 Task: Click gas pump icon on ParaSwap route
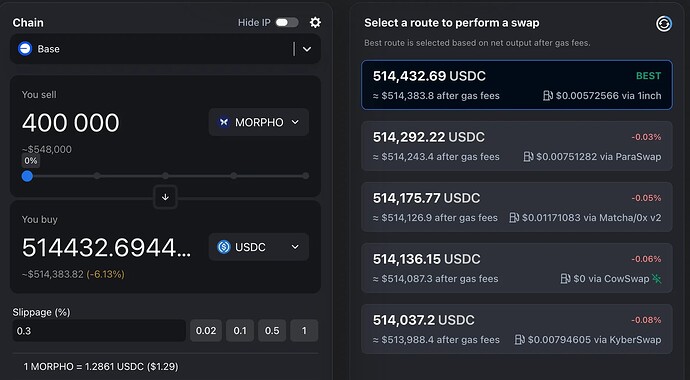[x=528, y=157]
